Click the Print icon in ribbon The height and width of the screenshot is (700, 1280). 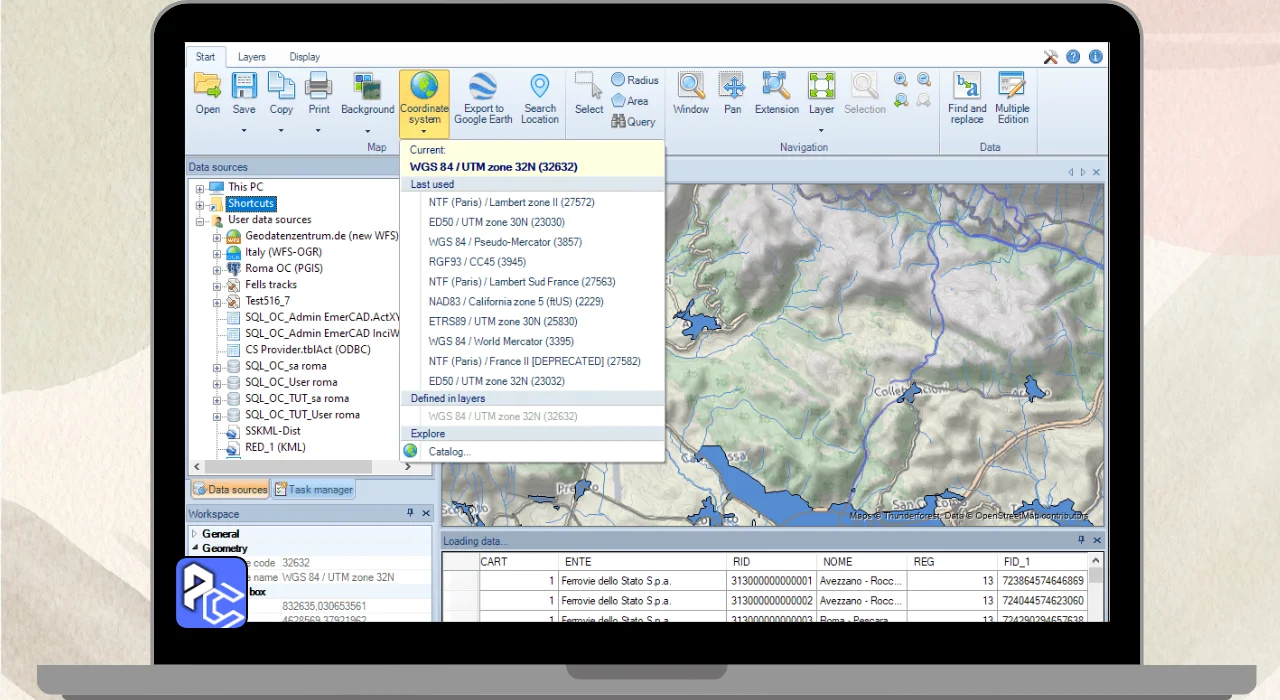coord(318,87)
